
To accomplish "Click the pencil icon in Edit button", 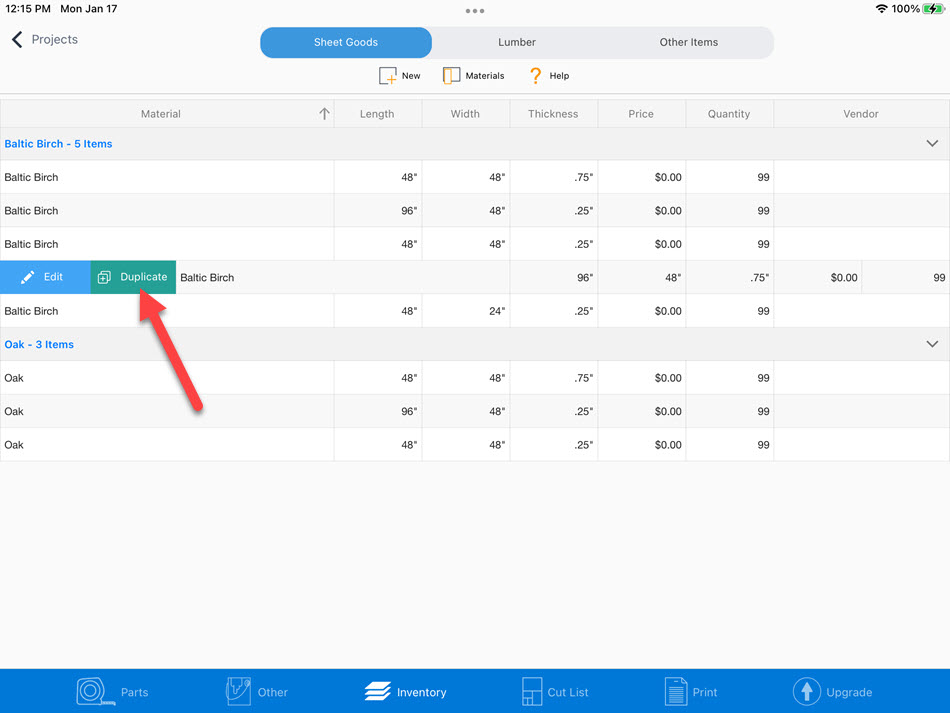I will 27,277.
